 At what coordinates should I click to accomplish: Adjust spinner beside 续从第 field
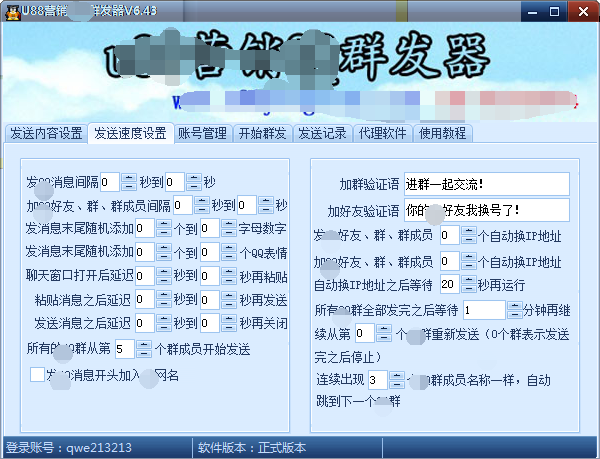[x=384, y=334]
